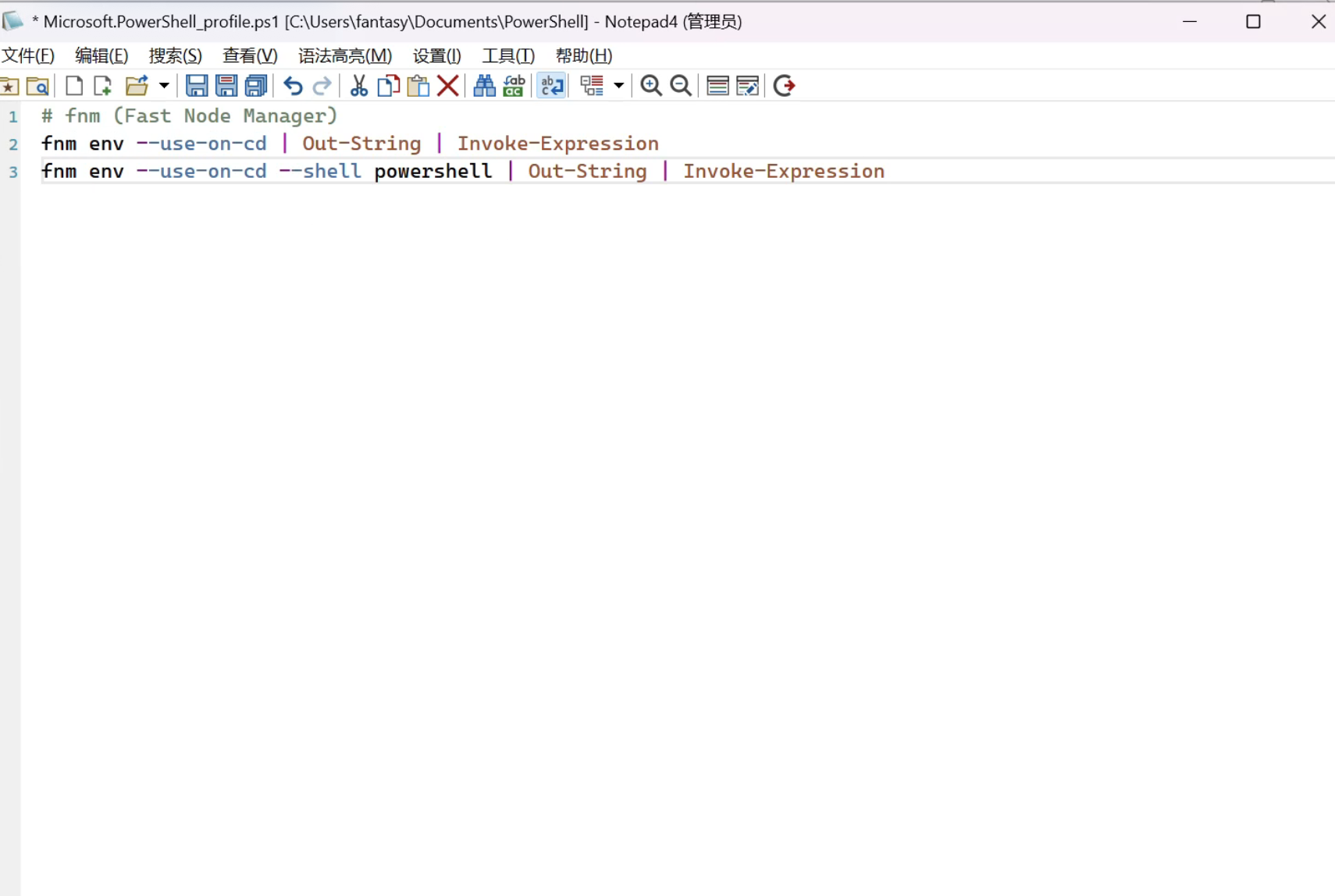
Task: Click the exit icon with red arrow
Action: (784, 86)
